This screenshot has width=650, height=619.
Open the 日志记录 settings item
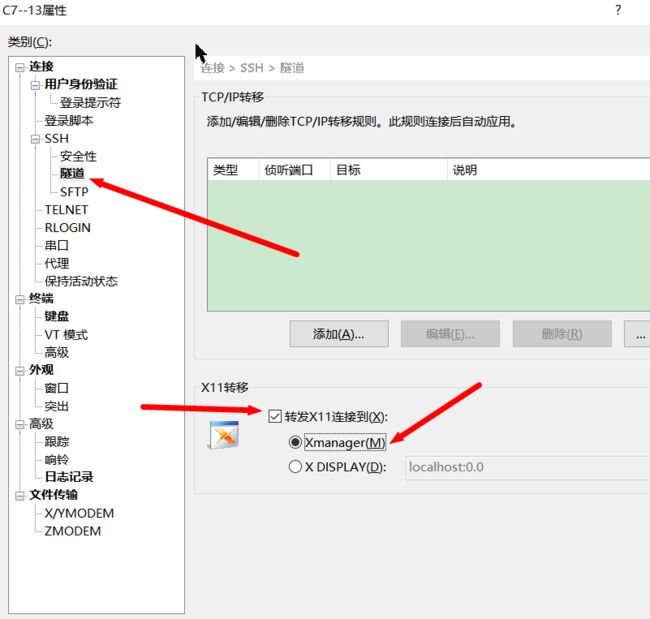point(69,477)
